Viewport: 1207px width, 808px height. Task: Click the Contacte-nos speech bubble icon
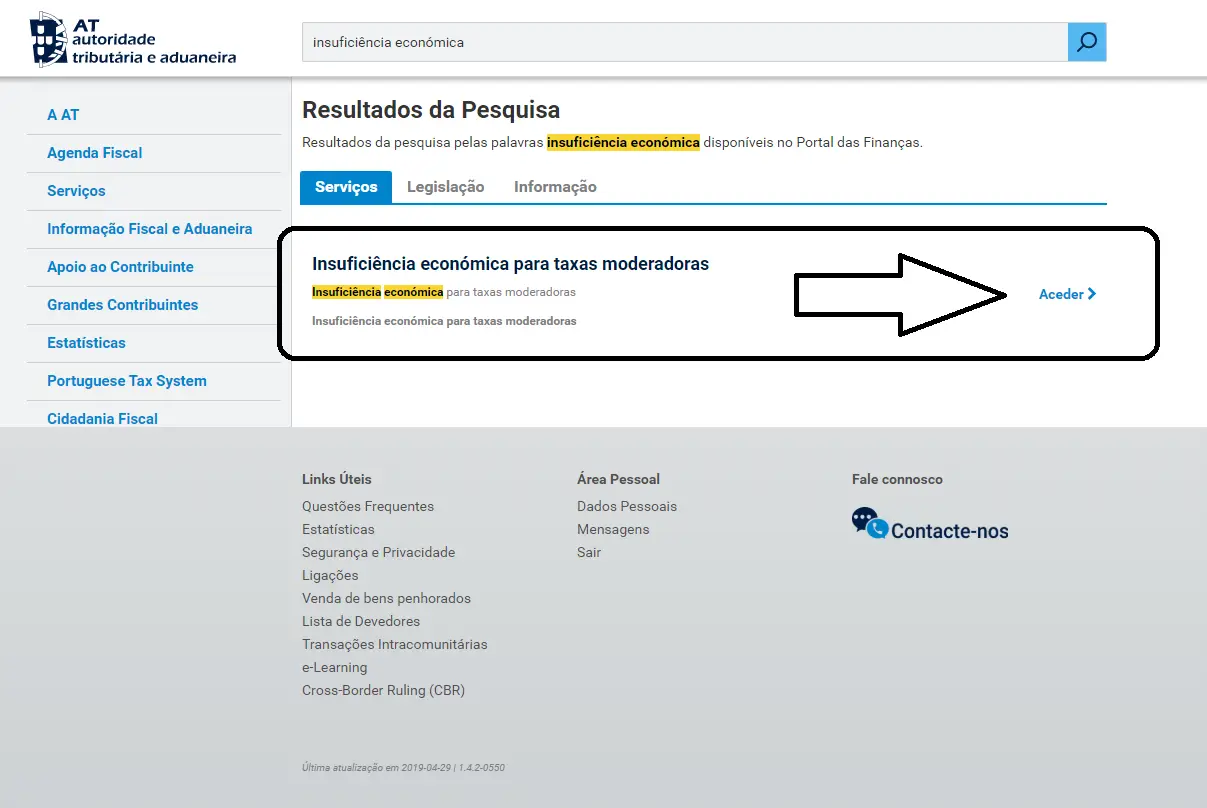(867, 521)
